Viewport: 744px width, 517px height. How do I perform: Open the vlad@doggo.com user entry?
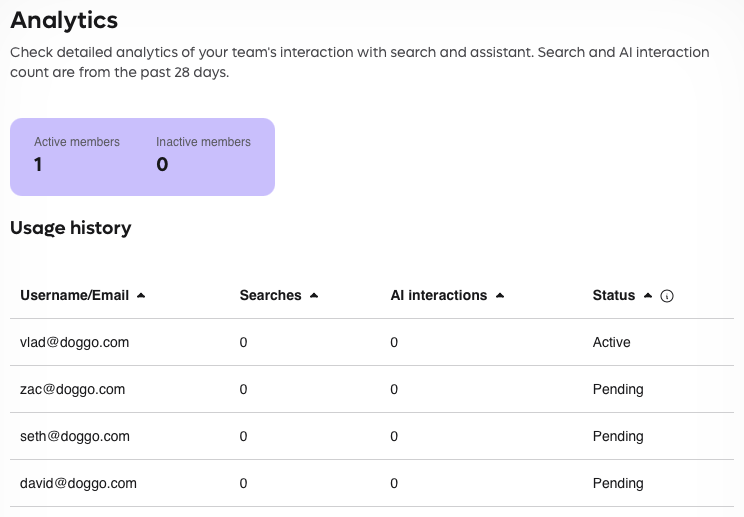tap(74, 342)
